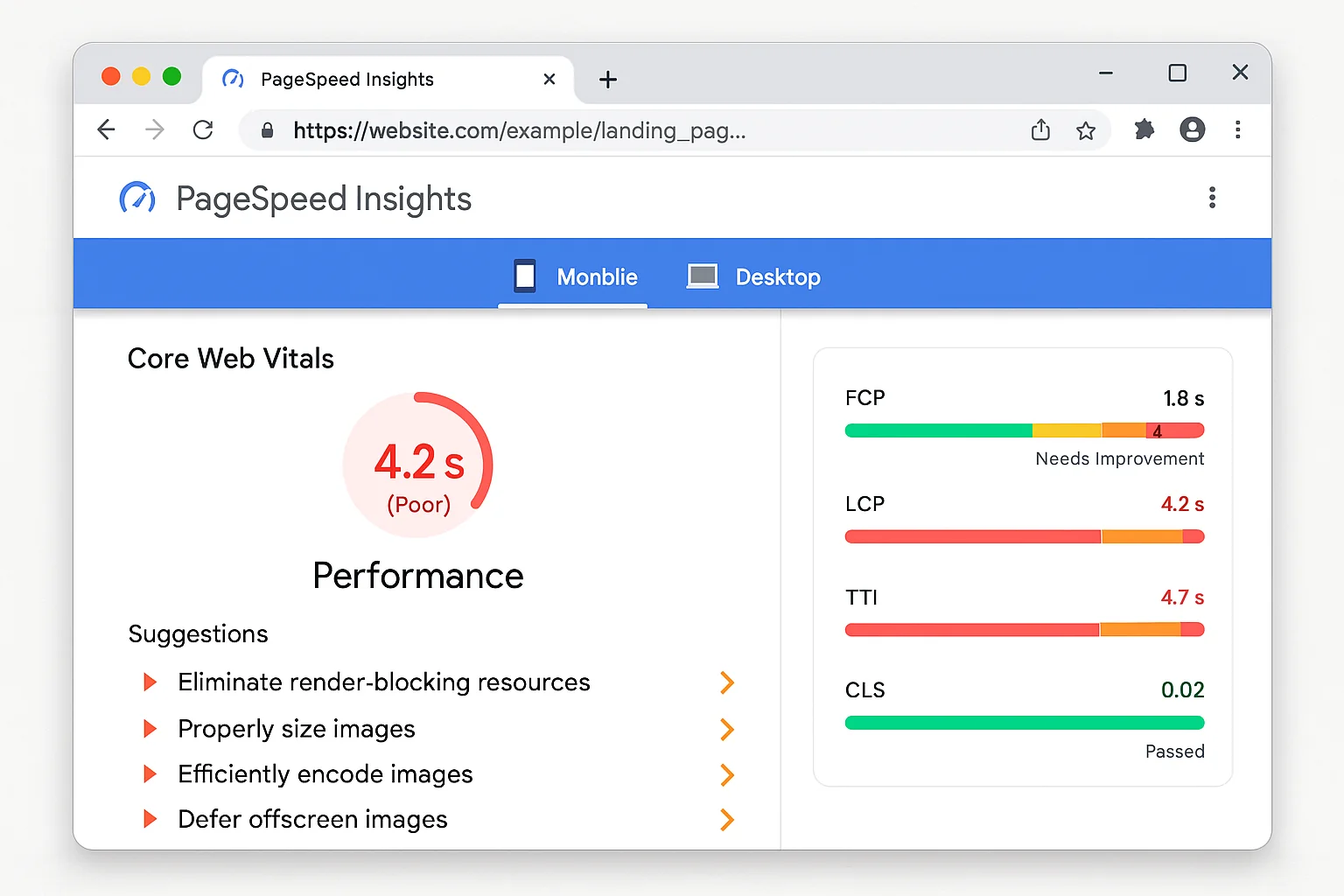The width and height of the screenshot is (1344, 896).
Task: Open the browser extensions icon
Action: point(1144,129)
